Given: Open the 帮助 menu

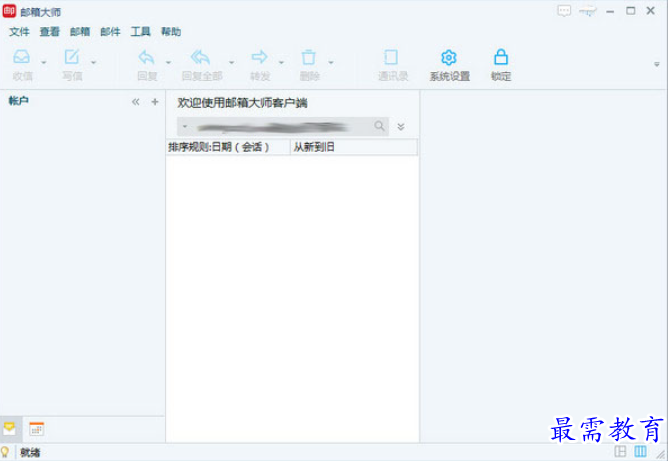Looking at the screenshot, I should tap(171, 32).
